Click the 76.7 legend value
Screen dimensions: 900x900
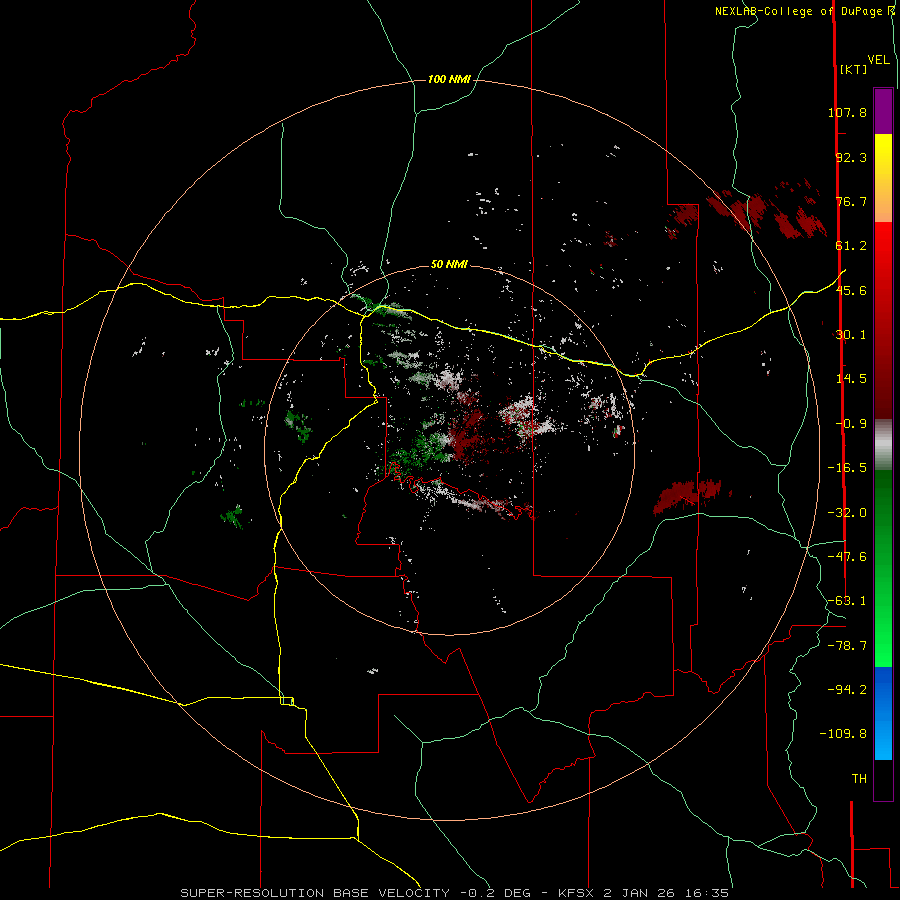coord(851,201)
